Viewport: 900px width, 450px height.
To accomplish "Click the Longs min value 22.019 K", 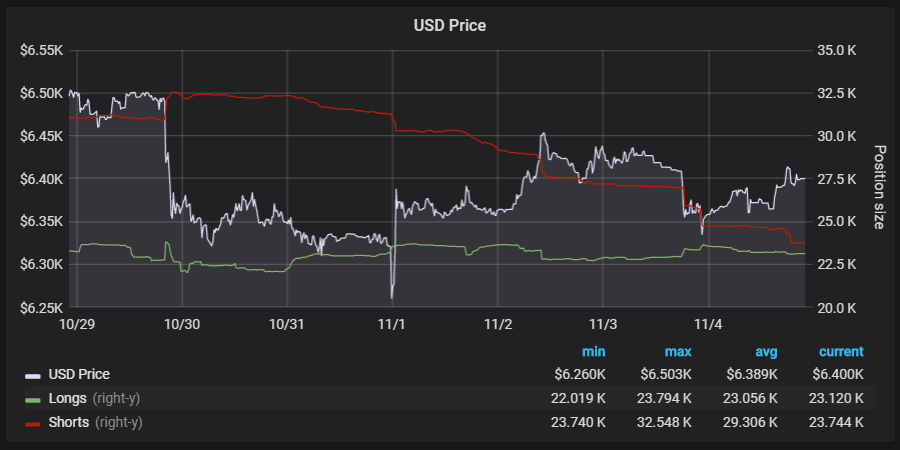I will [x=578, y=398].
